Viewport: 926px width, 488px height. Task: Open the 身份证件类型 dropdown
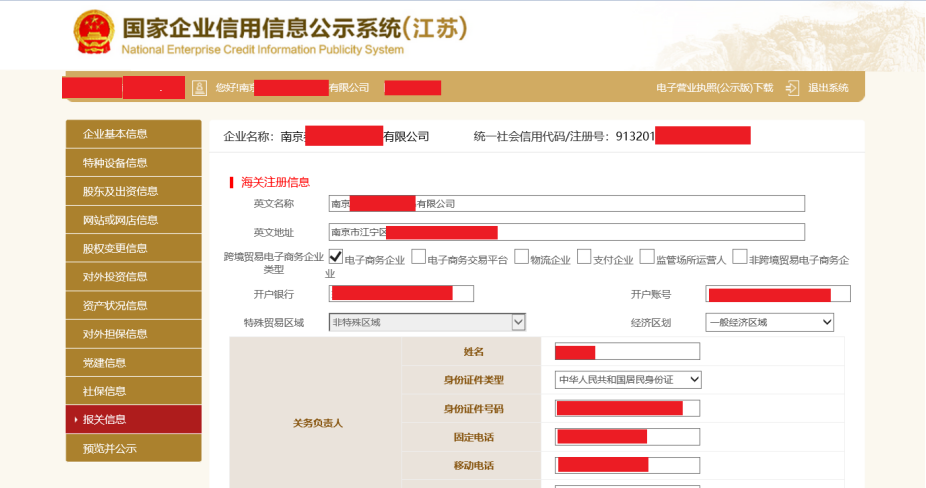point(628,379)
